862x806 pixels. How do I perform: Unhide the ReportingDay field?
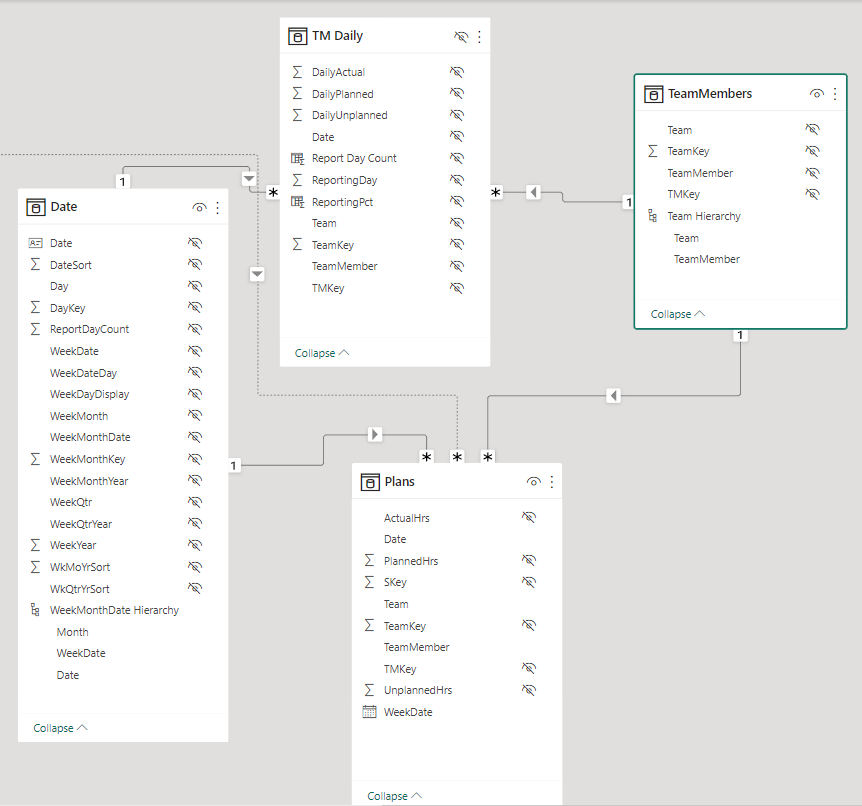coord(457,180)
